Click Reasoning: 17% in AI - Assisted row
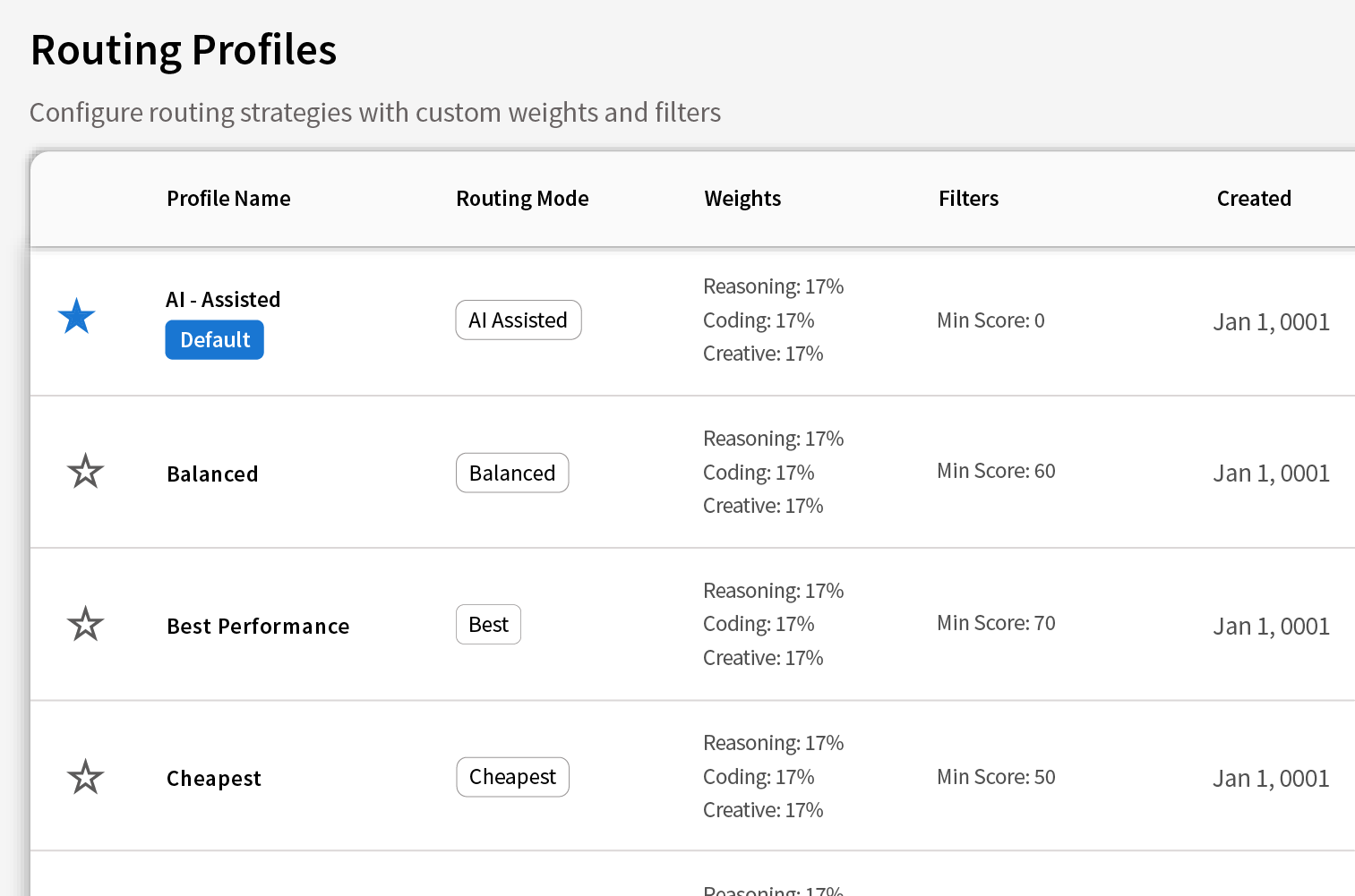Image resolution: width=1355 pixels, height=896 pixels. click(x=774, y=286)
